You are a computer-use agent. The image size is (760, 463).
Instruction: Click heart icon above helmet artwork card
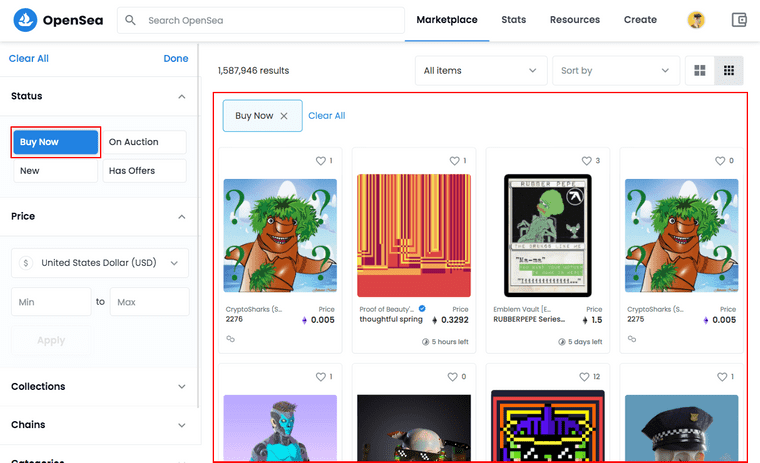tap(452, 377)
